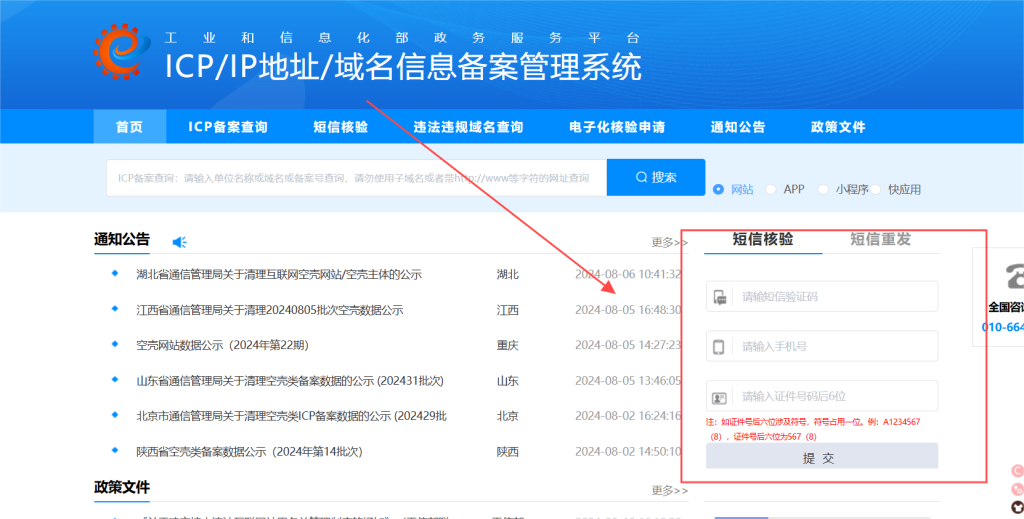Select the 网站 radio button

point(718,189)
